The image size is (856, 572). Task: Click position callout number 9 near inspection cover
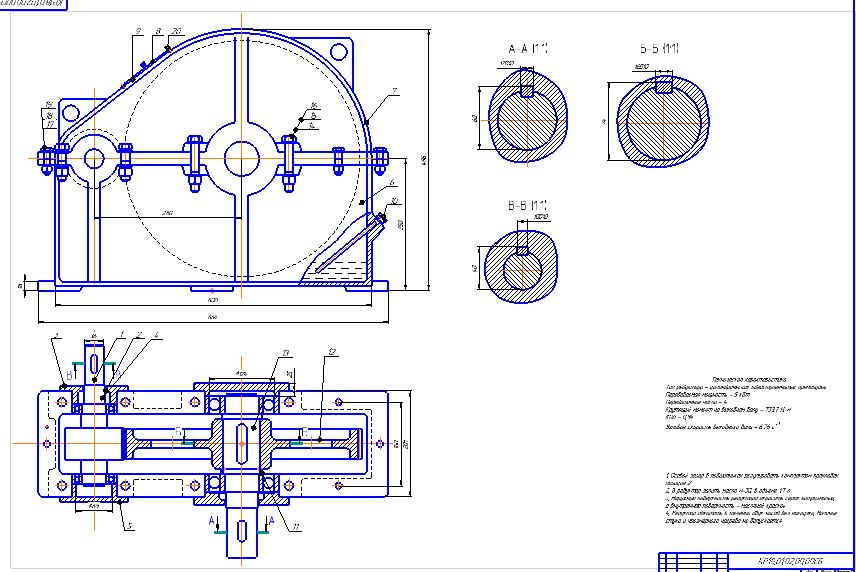point(137,33)
